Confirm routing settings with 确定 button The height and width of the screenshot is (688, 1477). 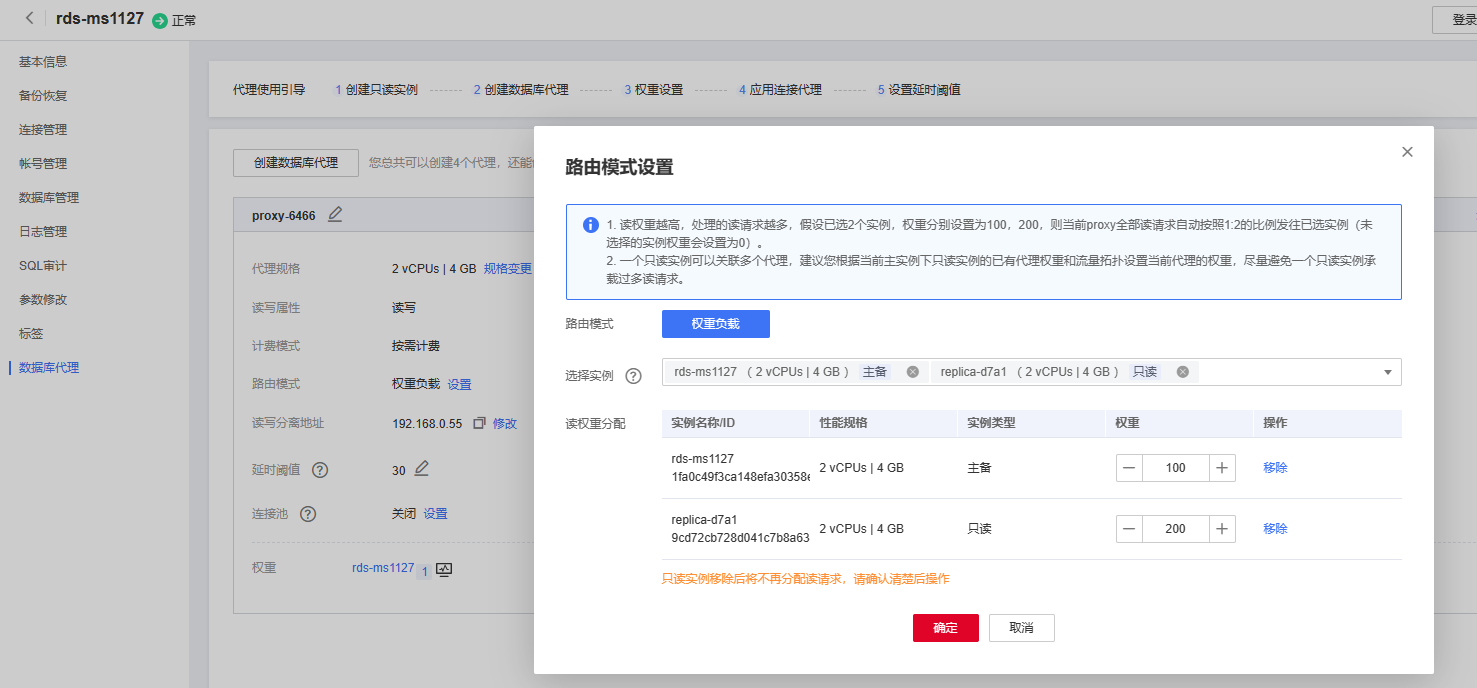(945, 628)
